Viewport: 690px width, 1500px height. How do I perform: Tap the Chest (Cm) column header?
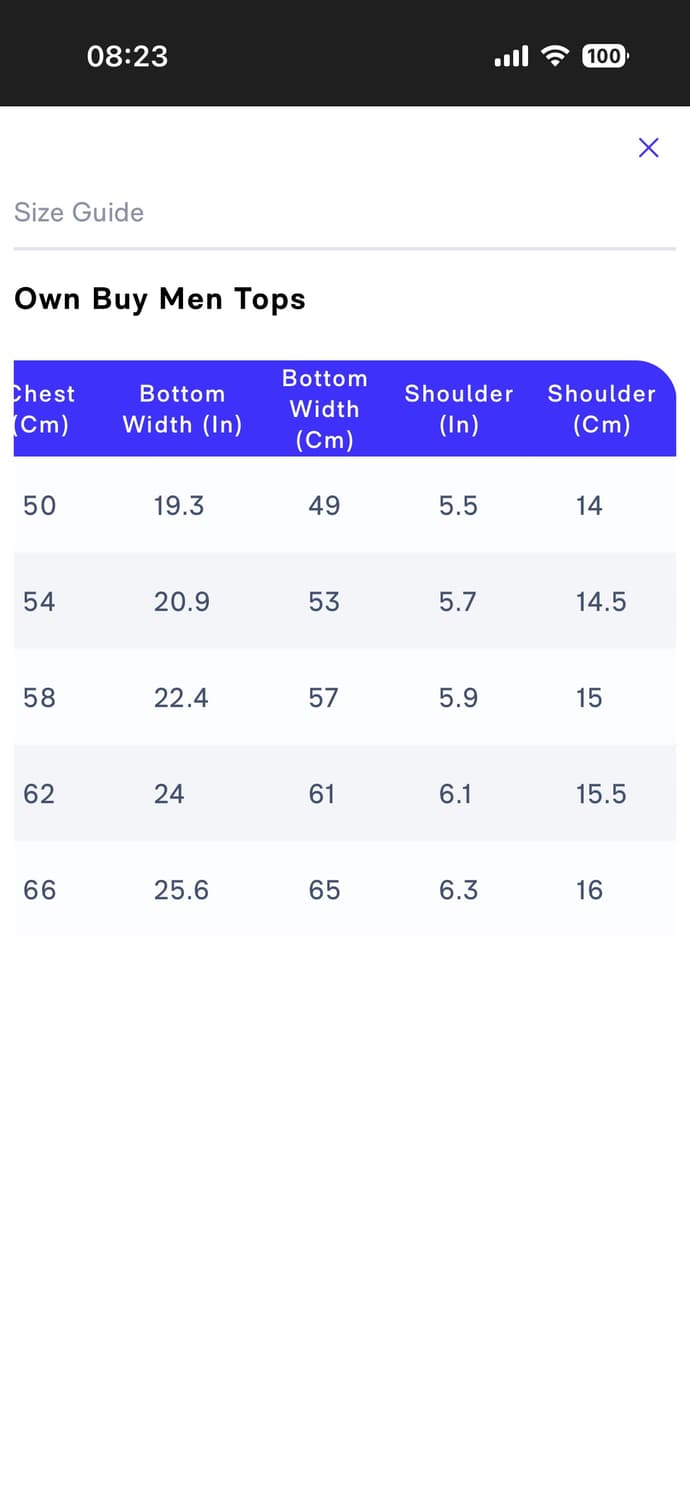coord(42,409)
